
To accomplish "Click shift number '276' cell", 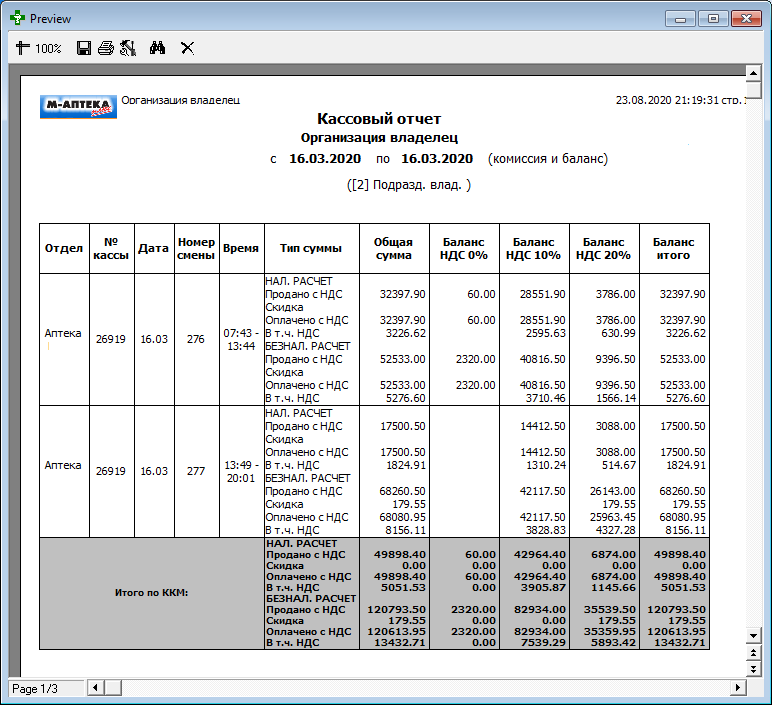I will [x=195, y=339].
